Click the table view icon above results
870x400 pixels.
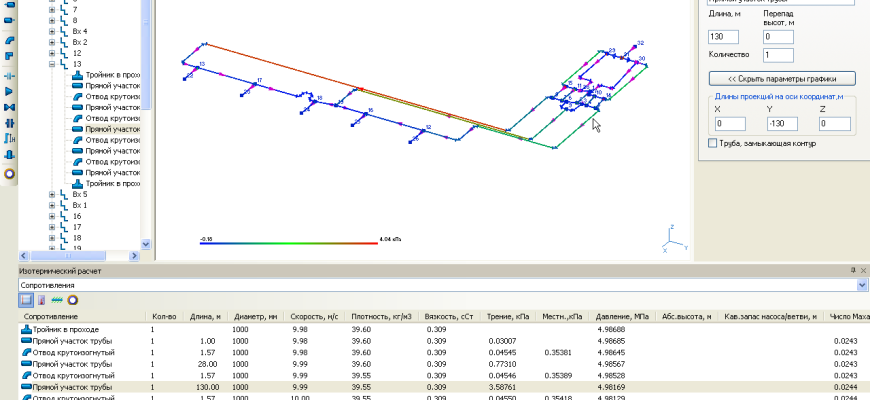click(26, 299)
